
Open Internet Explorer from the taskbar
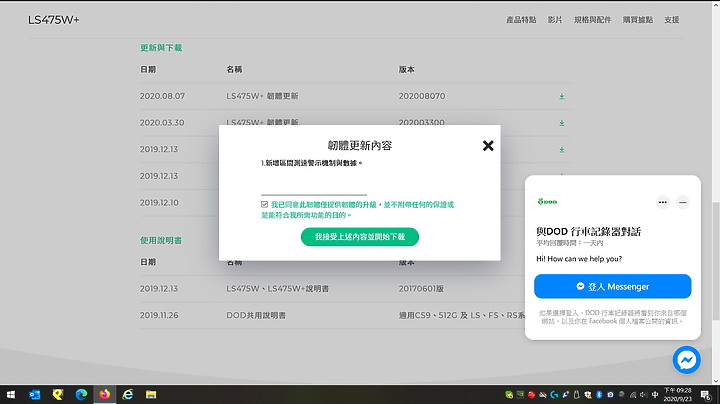tap(128, 394)
